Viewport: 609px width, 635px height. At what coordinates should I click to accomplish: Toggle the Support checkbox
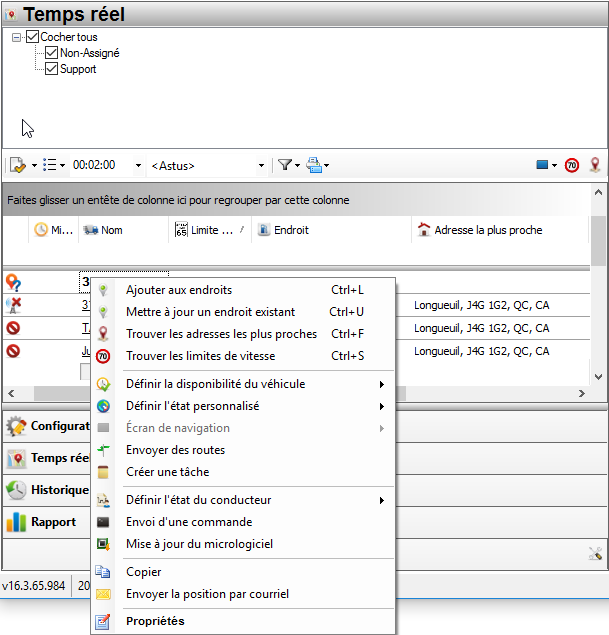pos(52,69)
